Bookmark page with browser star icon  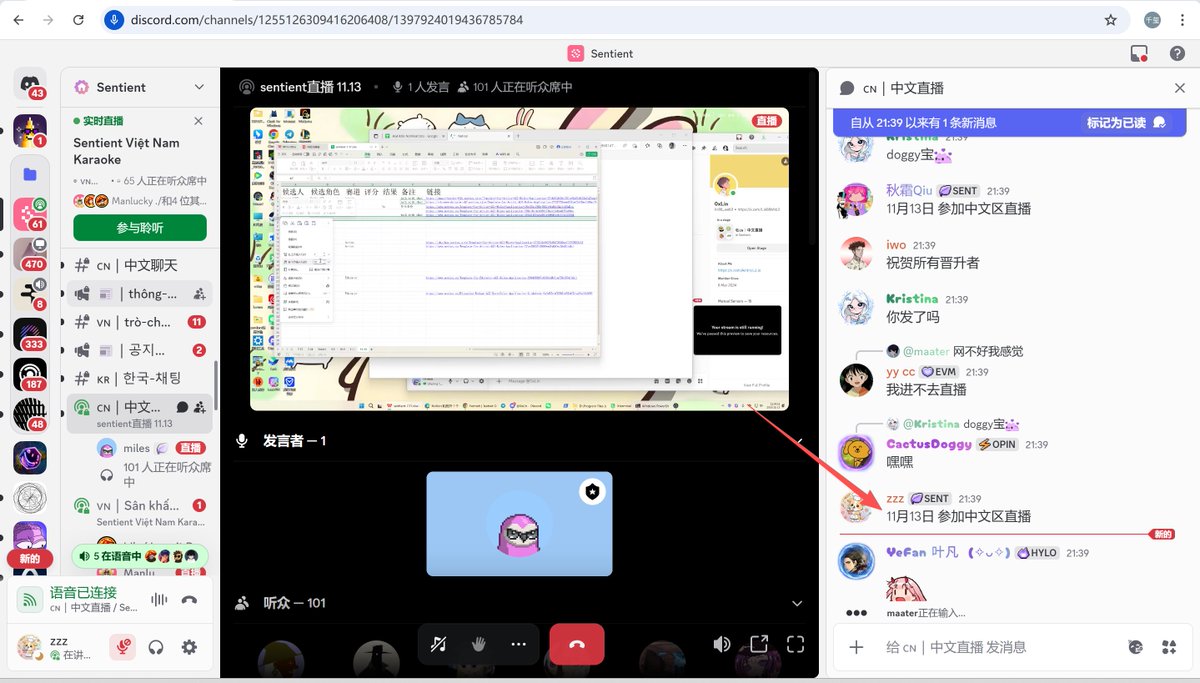coord(1110,19)
